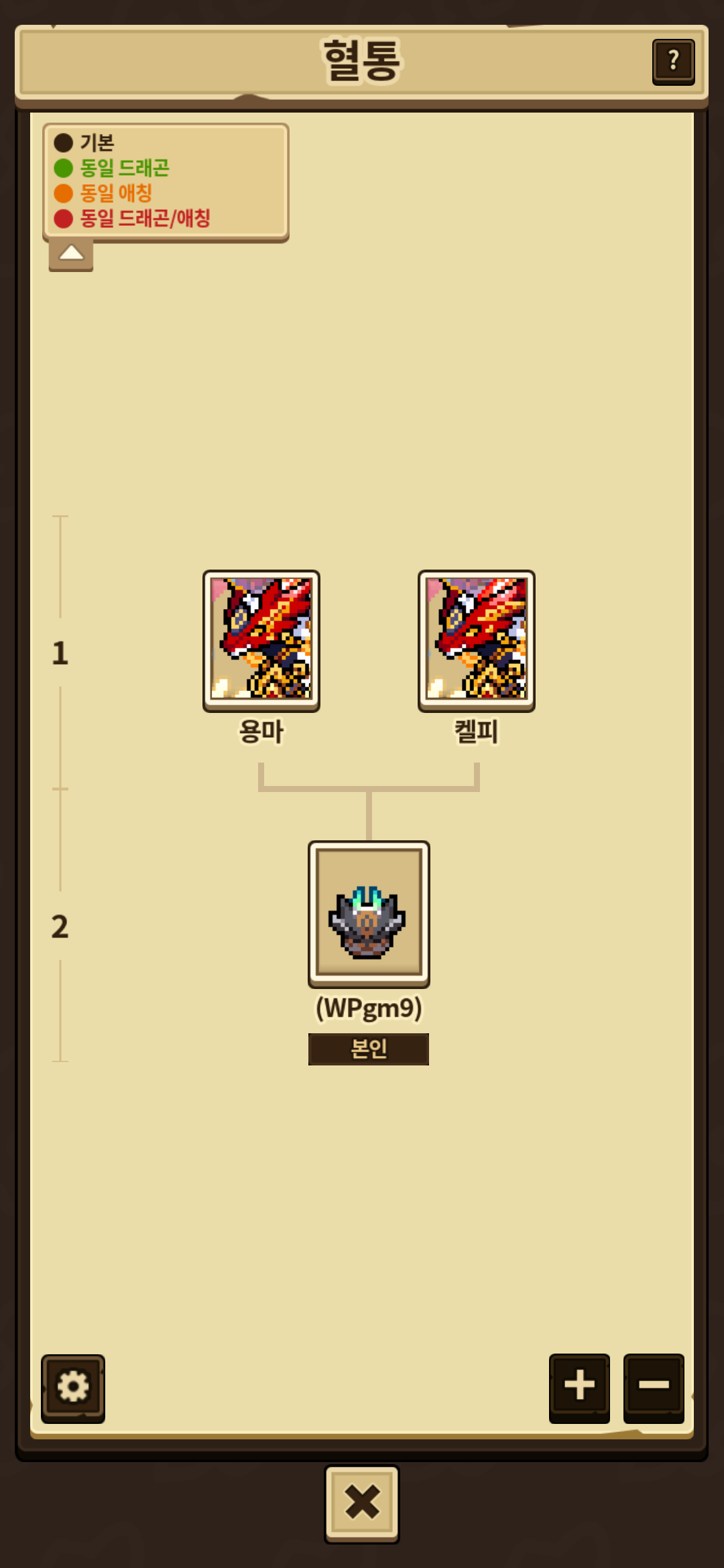Open the settings gear button

(x=73, y=1388)
